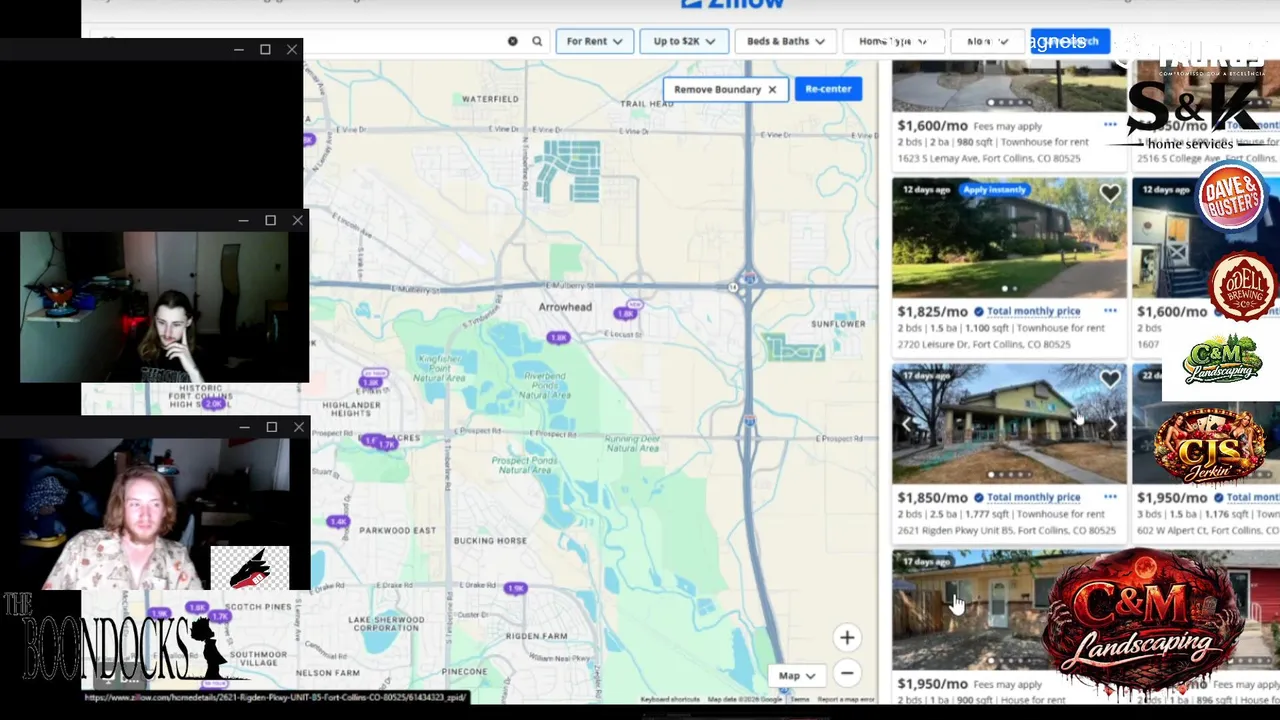Select the 1.9K map marker near Drake Rd
Image resolution: width=1280 pixels, height=720 pixels.
pos(516,589)
